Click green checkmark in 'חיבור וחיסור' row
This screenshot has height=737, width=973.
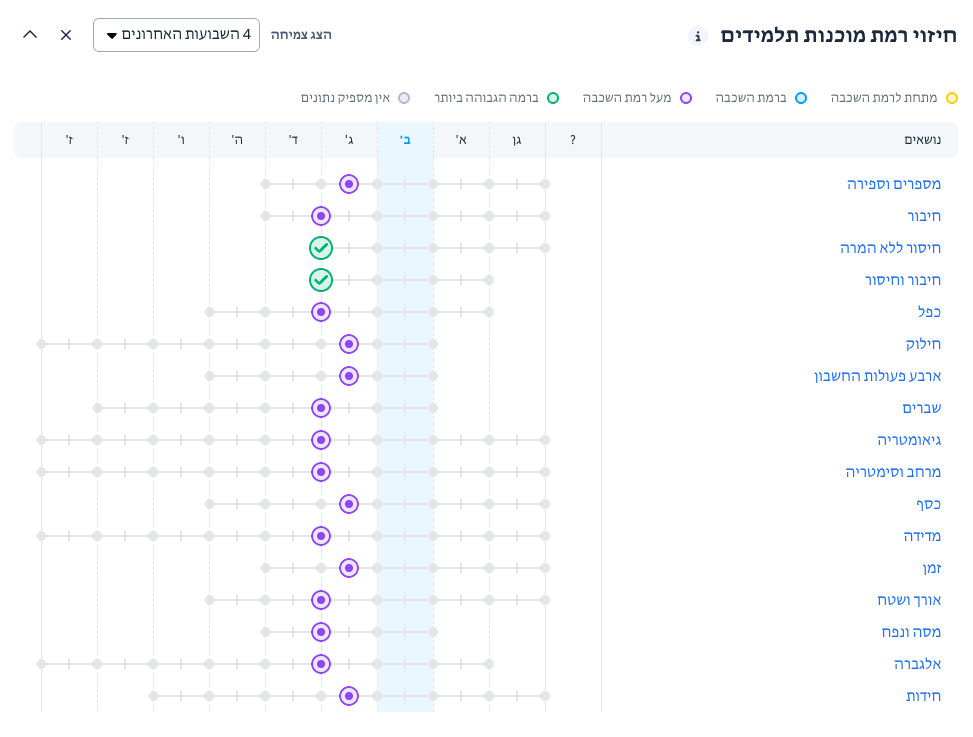point(321,280)
